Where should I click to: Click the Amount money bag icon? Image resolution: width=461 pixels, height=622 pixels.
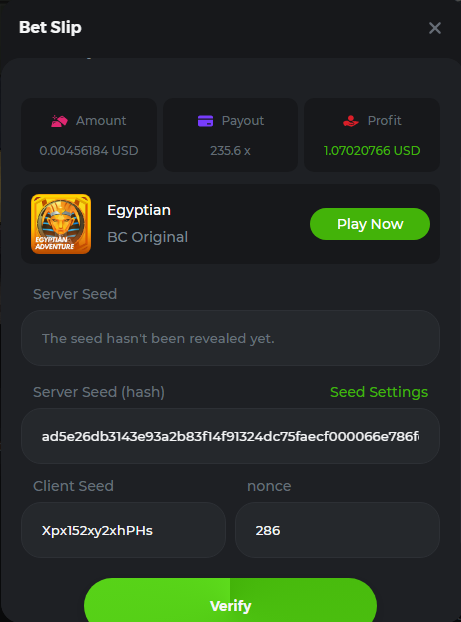coord(59,121)
